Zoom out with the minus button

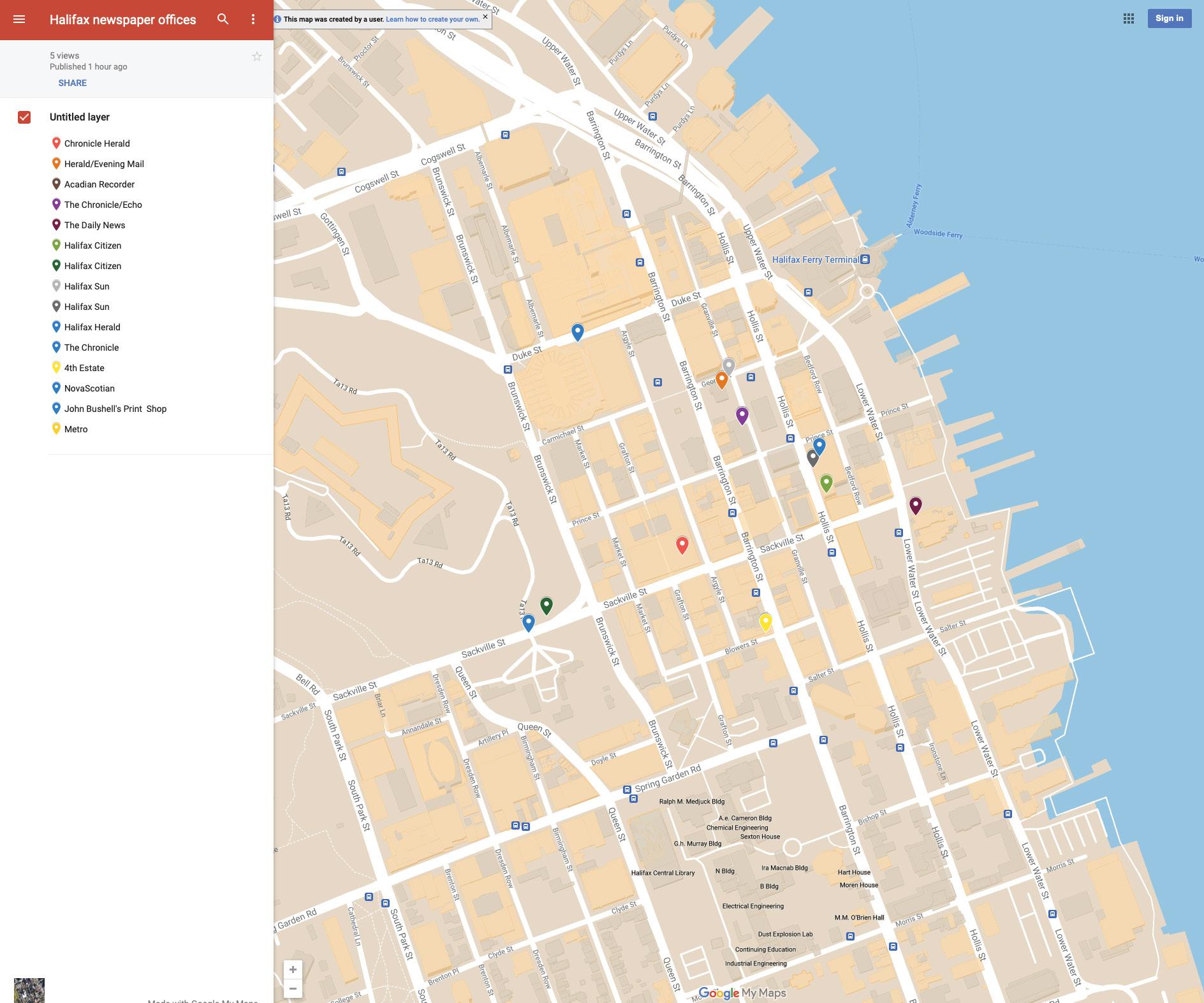pos(293,989)
